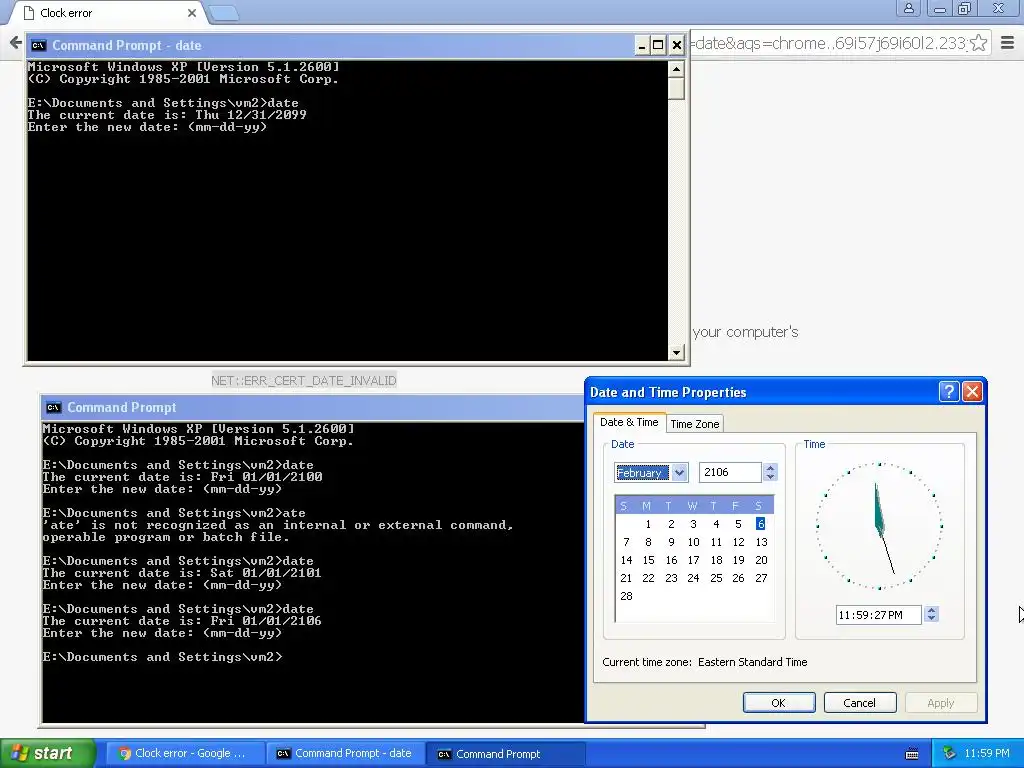Image resolution: width=1024 pixels, height=768 pixels.
Task: Click the Command Prompt - date title bar icon
Action: pyautogui.click(x=39, y=45)
